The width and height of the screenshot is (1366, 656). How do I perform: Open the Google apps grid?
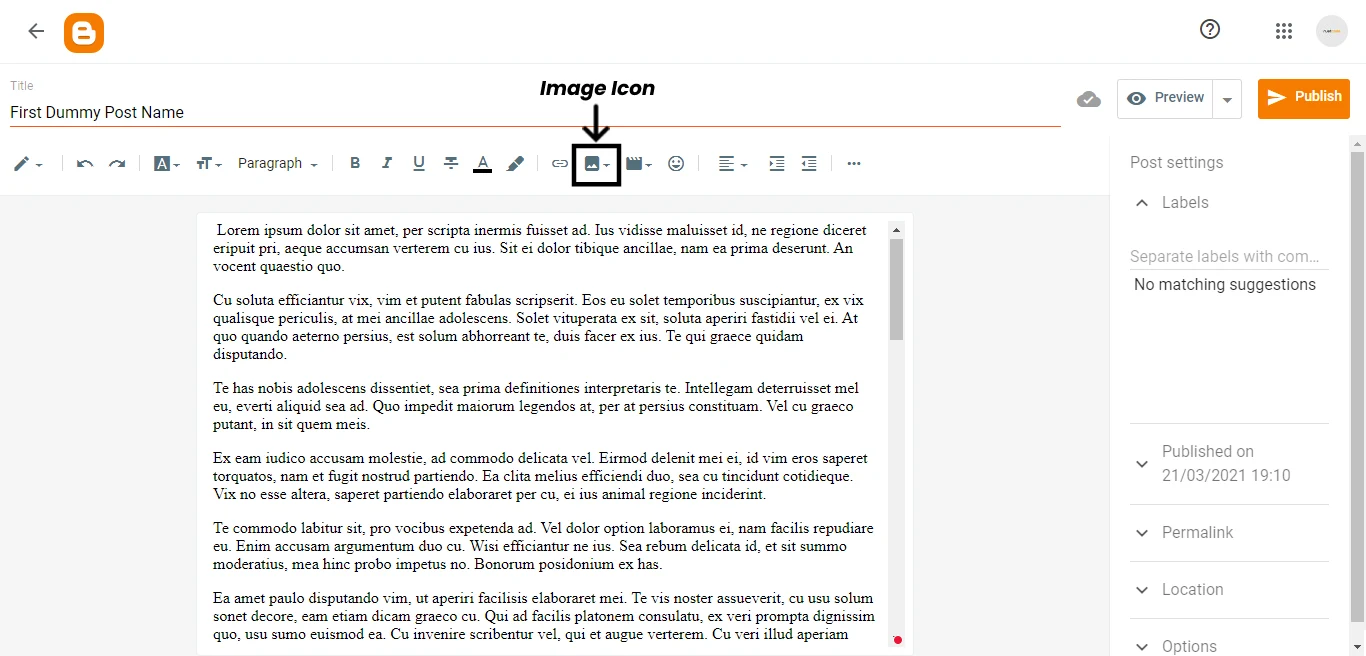pyautogui.click(x=1284, y=30)
